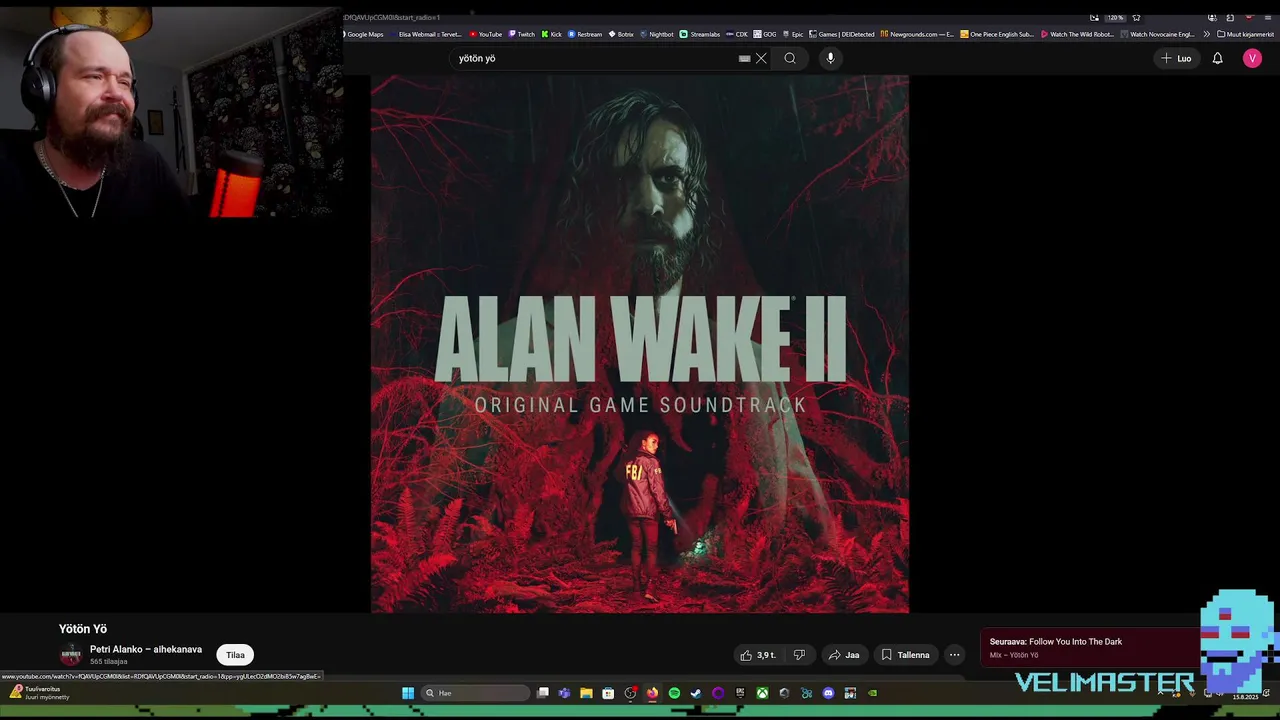Open File Explorer from the taskbar
The image size is (1280, 720).
tap(586, 693)
